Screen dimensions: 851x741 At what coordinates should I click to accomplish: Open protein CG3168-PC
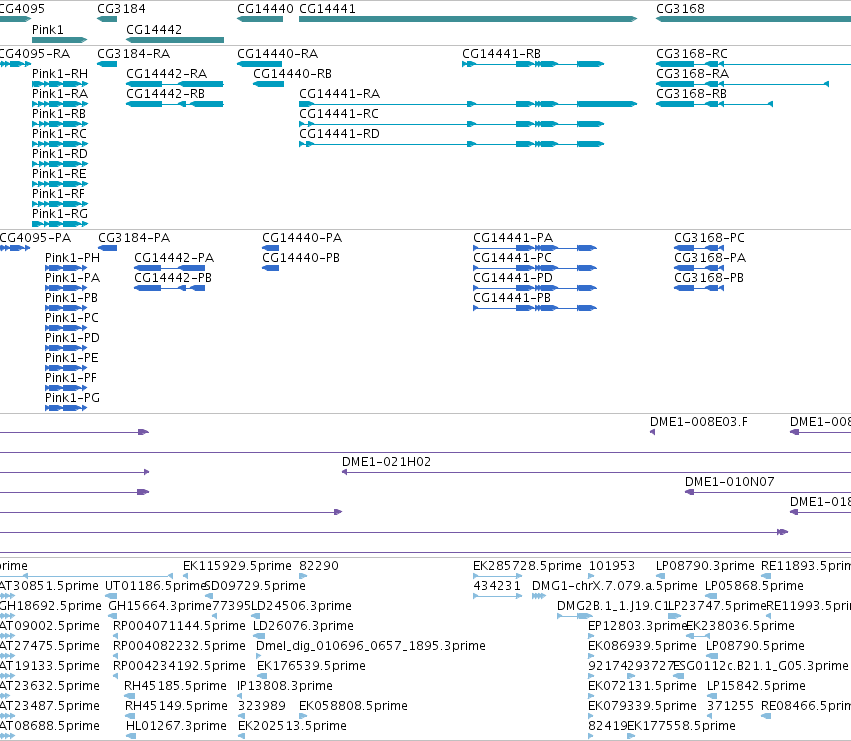pos(709,238)
